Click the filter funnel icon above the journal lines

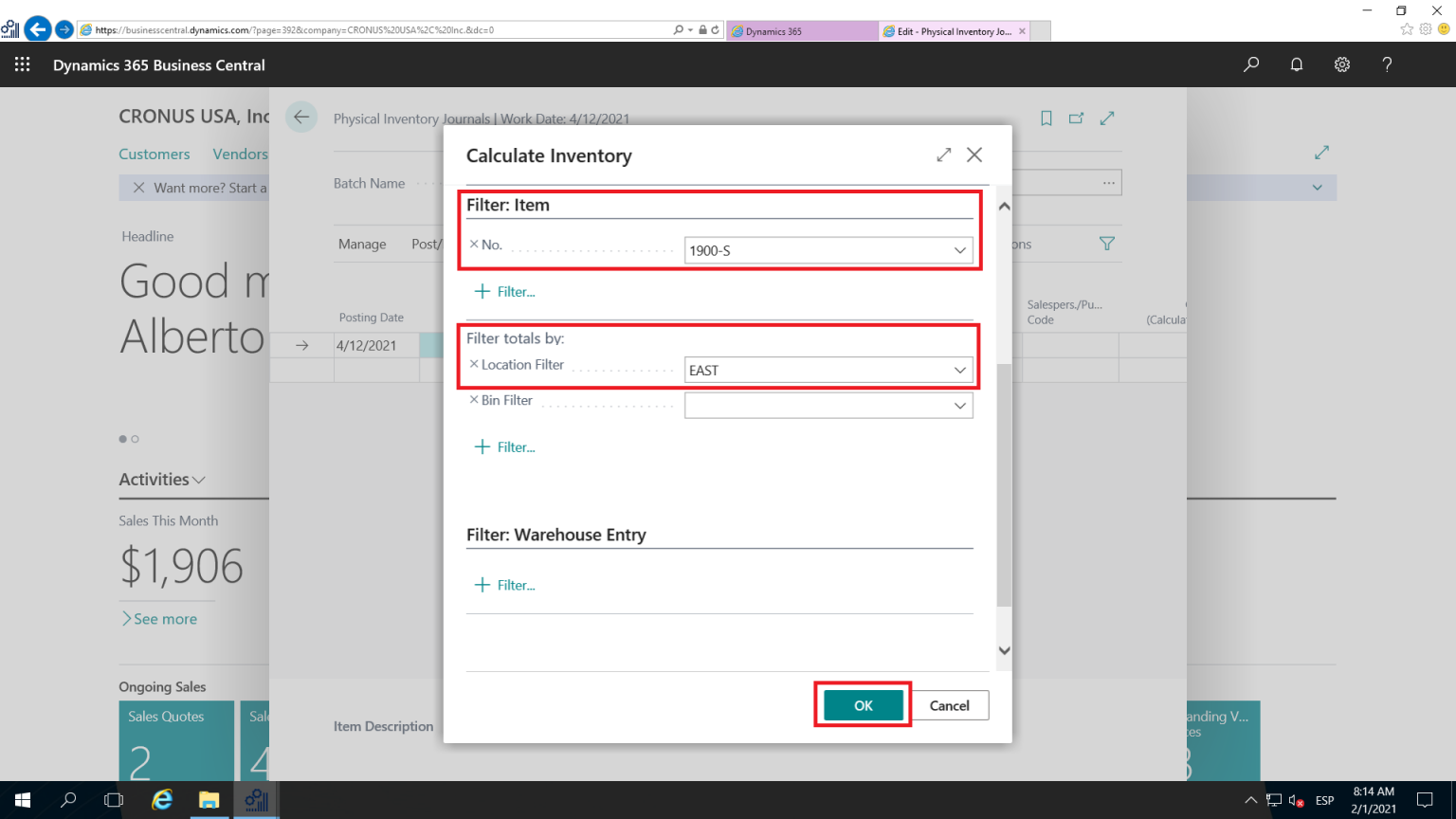[1106, 244]
